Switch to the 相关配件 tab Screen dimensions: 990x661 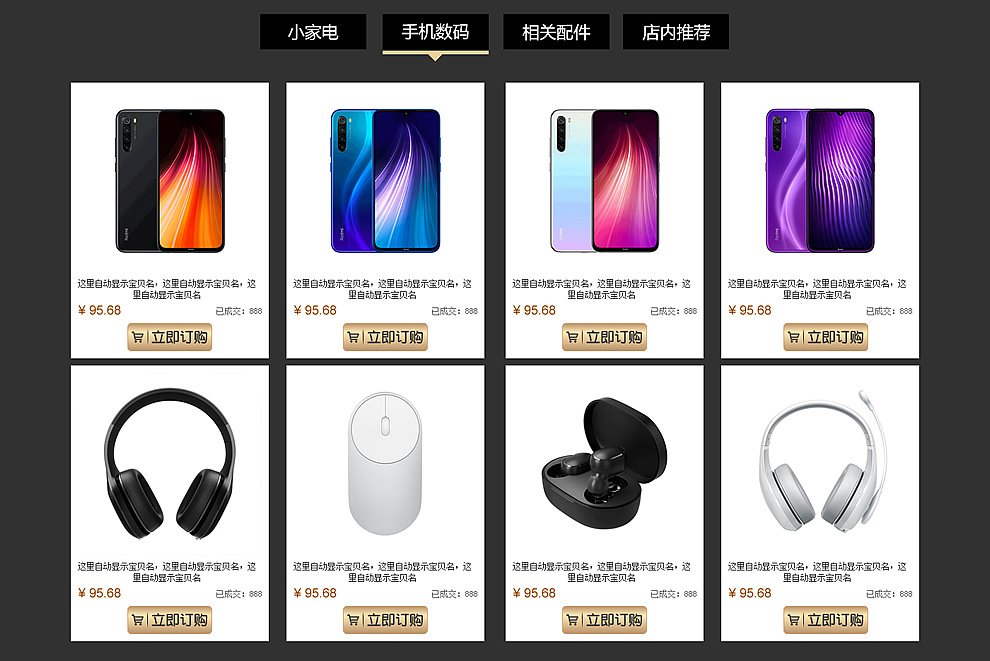click(556, 32)
